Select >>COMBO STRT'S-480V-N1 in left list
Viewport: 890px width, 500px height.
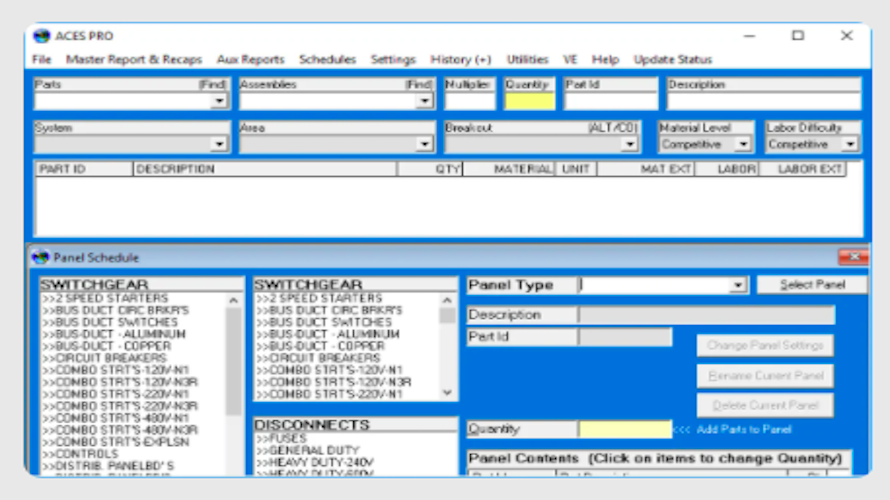coord(115,418)
